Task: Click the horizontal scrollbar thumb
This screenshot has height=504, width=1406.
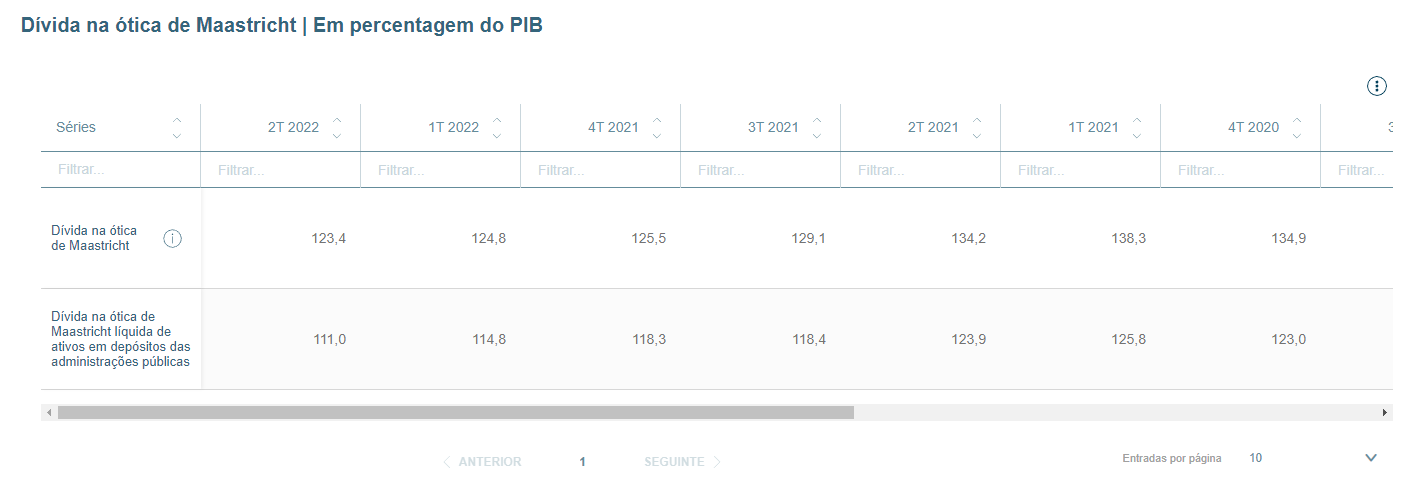Action: 455,412
